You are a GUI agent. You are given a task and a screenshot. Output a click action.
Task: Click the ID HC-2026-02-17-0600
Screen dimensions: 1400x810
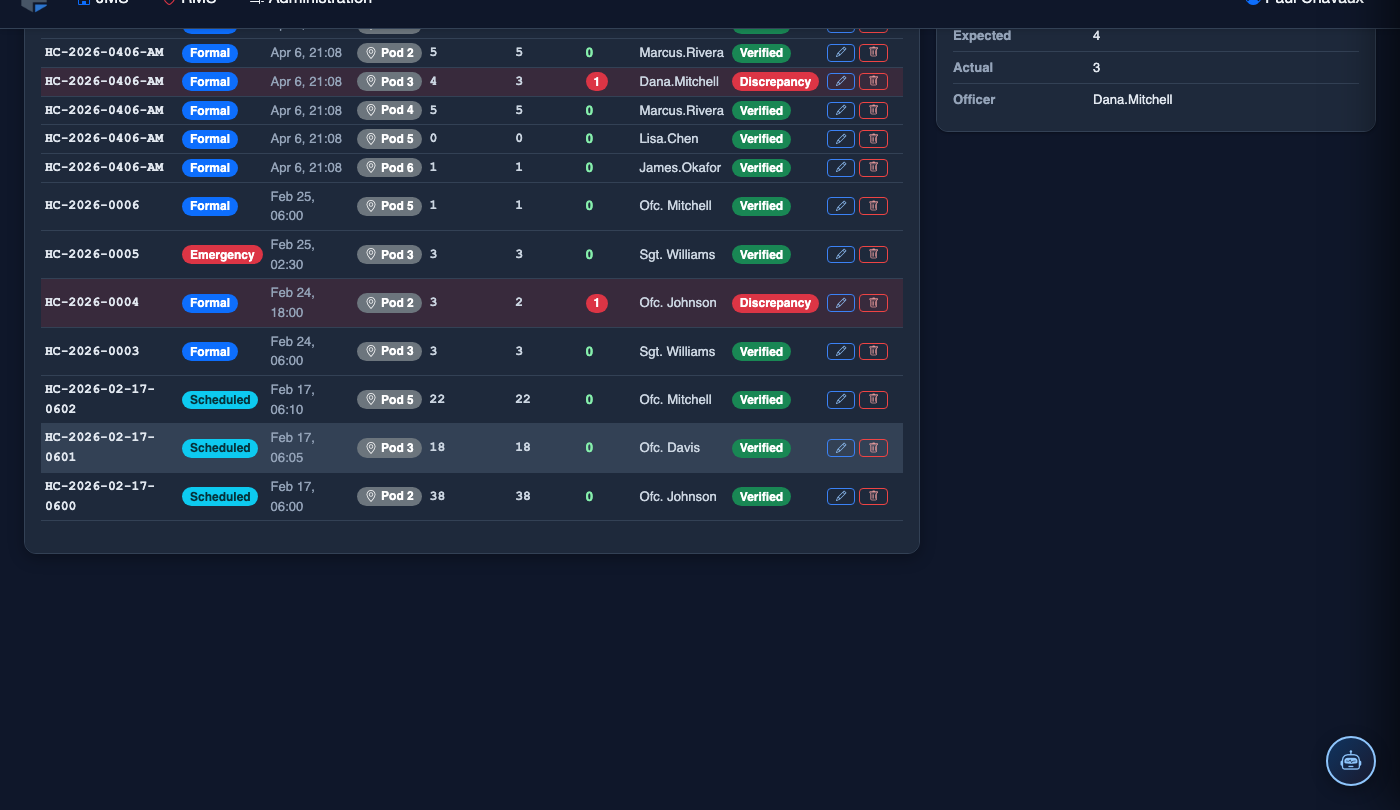click(x=100, y=497)
